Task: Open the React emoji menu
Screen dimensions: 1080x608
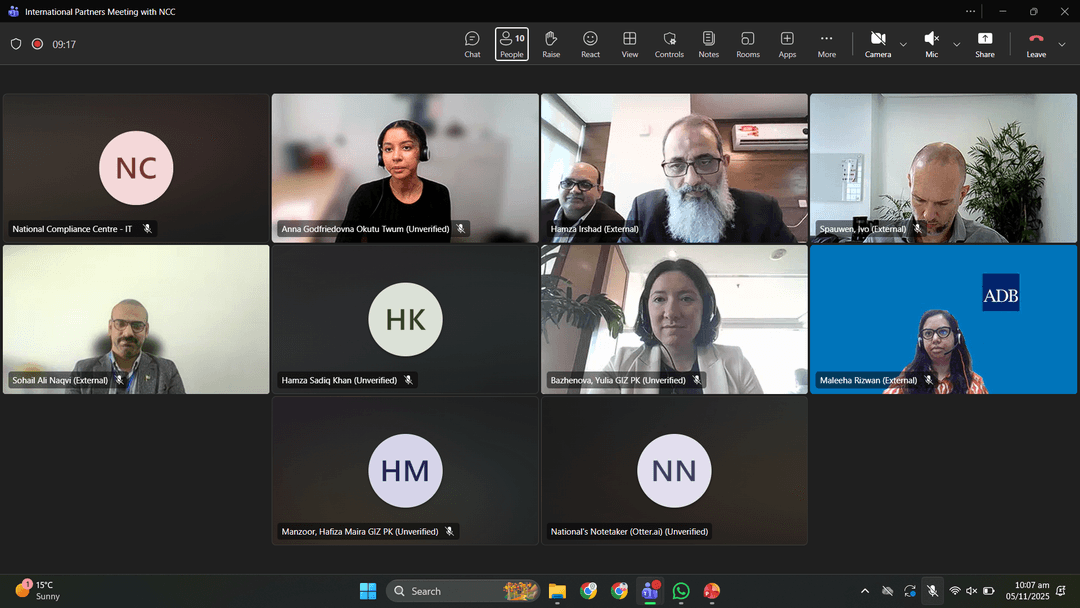Action: point(590,44)
